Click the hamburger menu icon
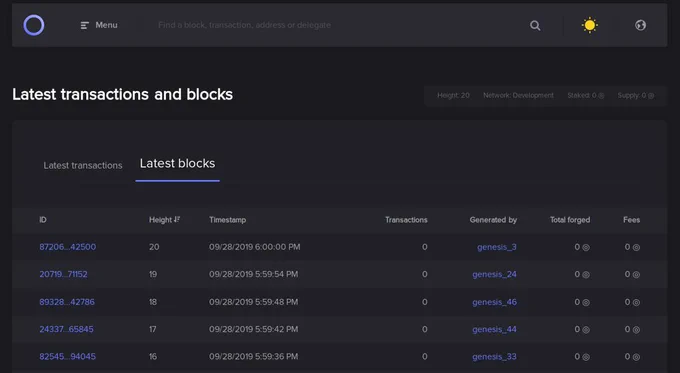This screenshot has width=680, height=373. coord(85,26)
